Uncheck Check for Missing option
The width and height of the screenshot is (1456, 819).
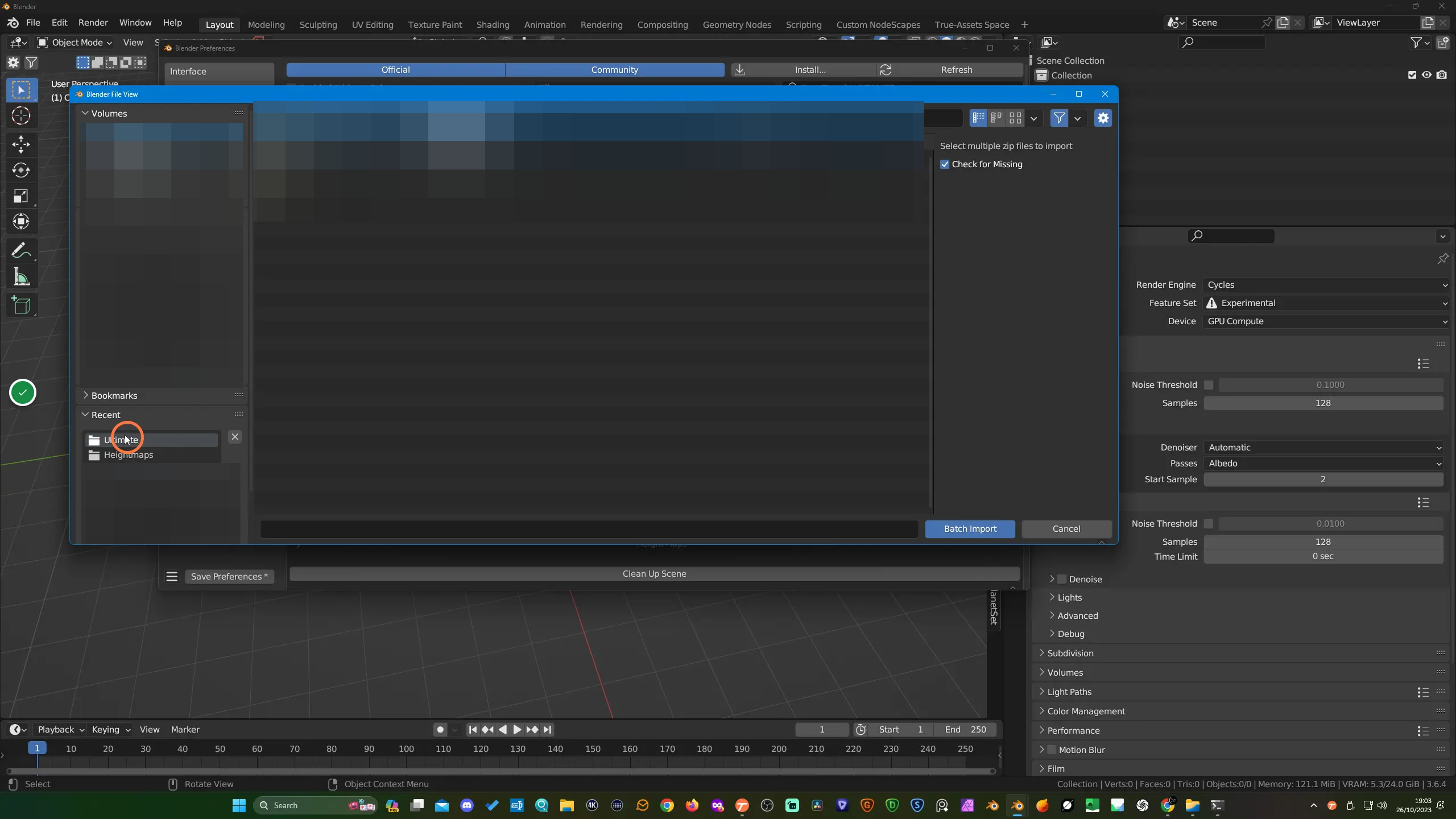(x=945, y=164)
